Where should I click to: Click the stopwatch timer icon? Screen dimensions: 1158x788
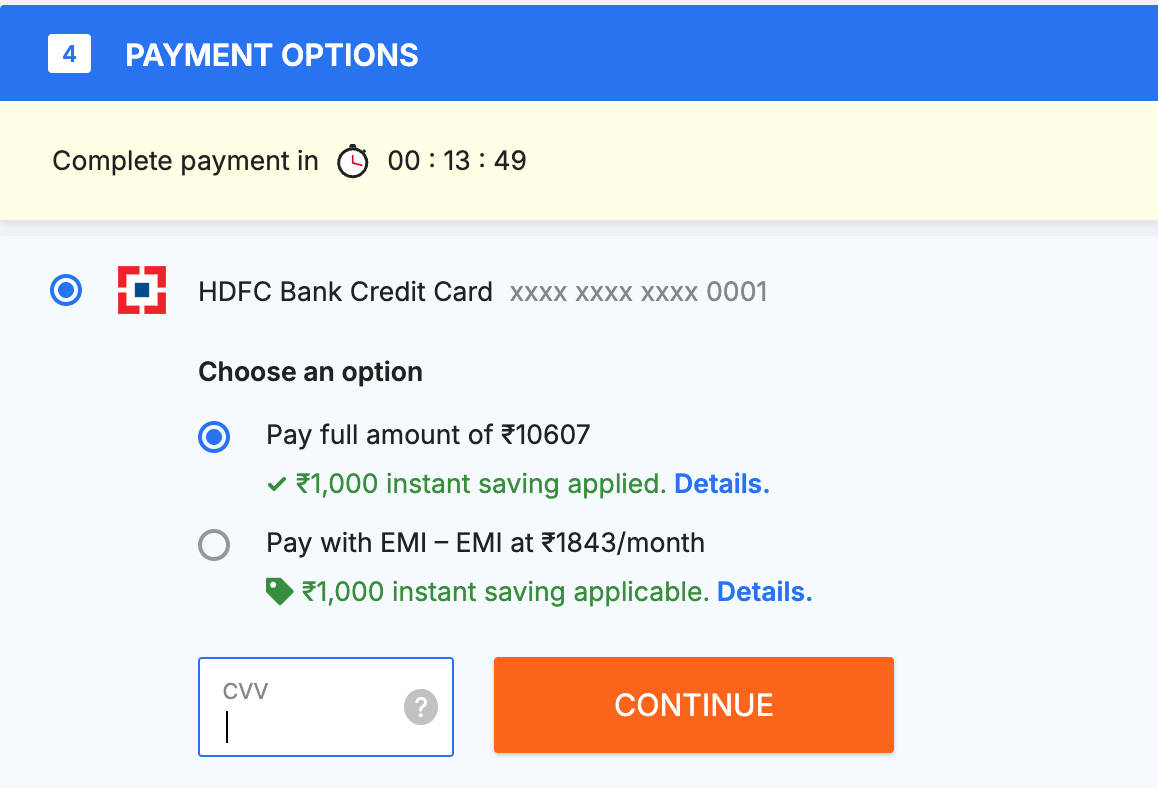coord(352,161)
